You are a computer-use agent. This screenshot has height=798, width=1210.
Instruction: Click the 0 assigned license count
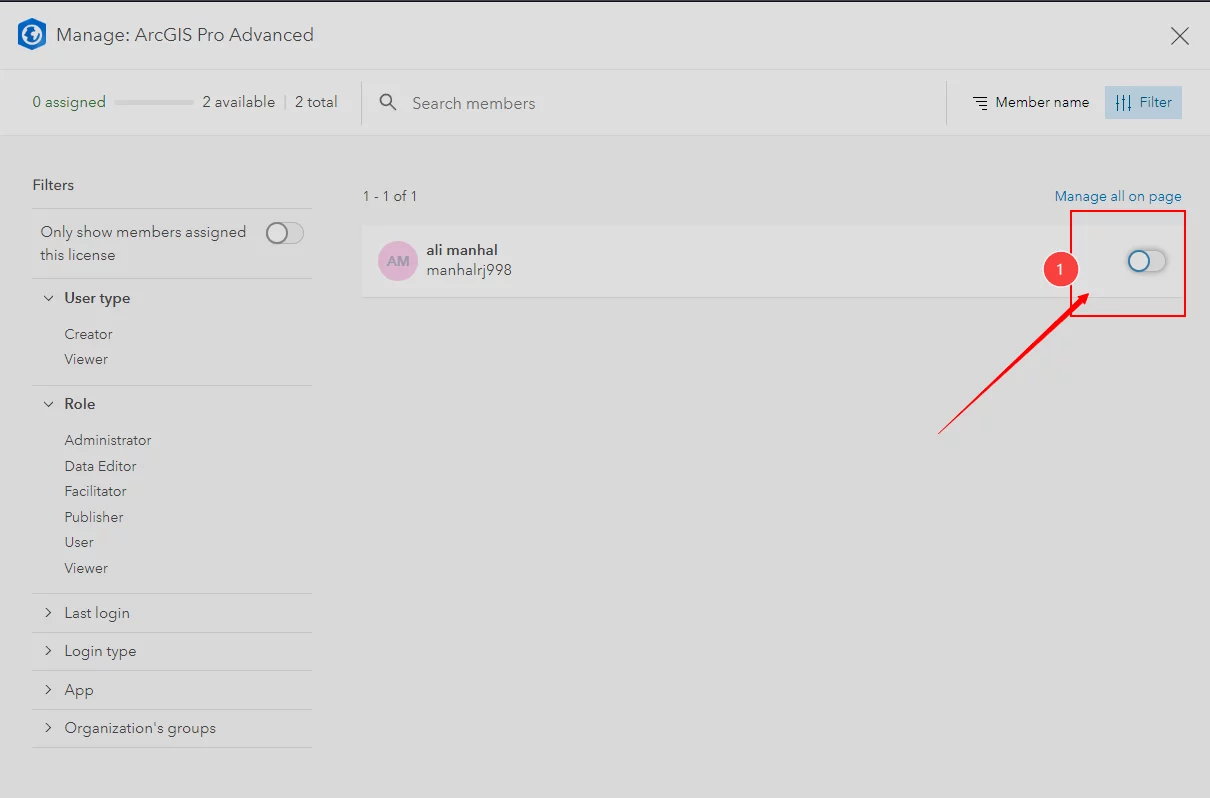pyautogui.click(x=69, y=102)
